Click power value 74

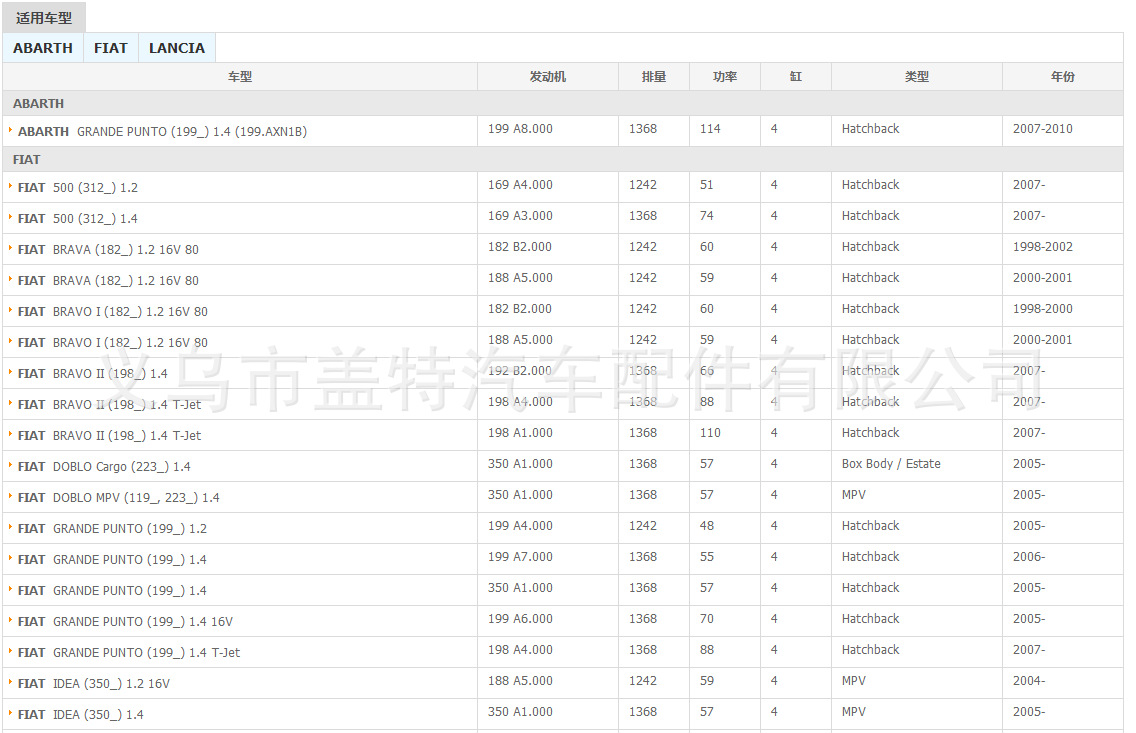(x=706, y=216)
